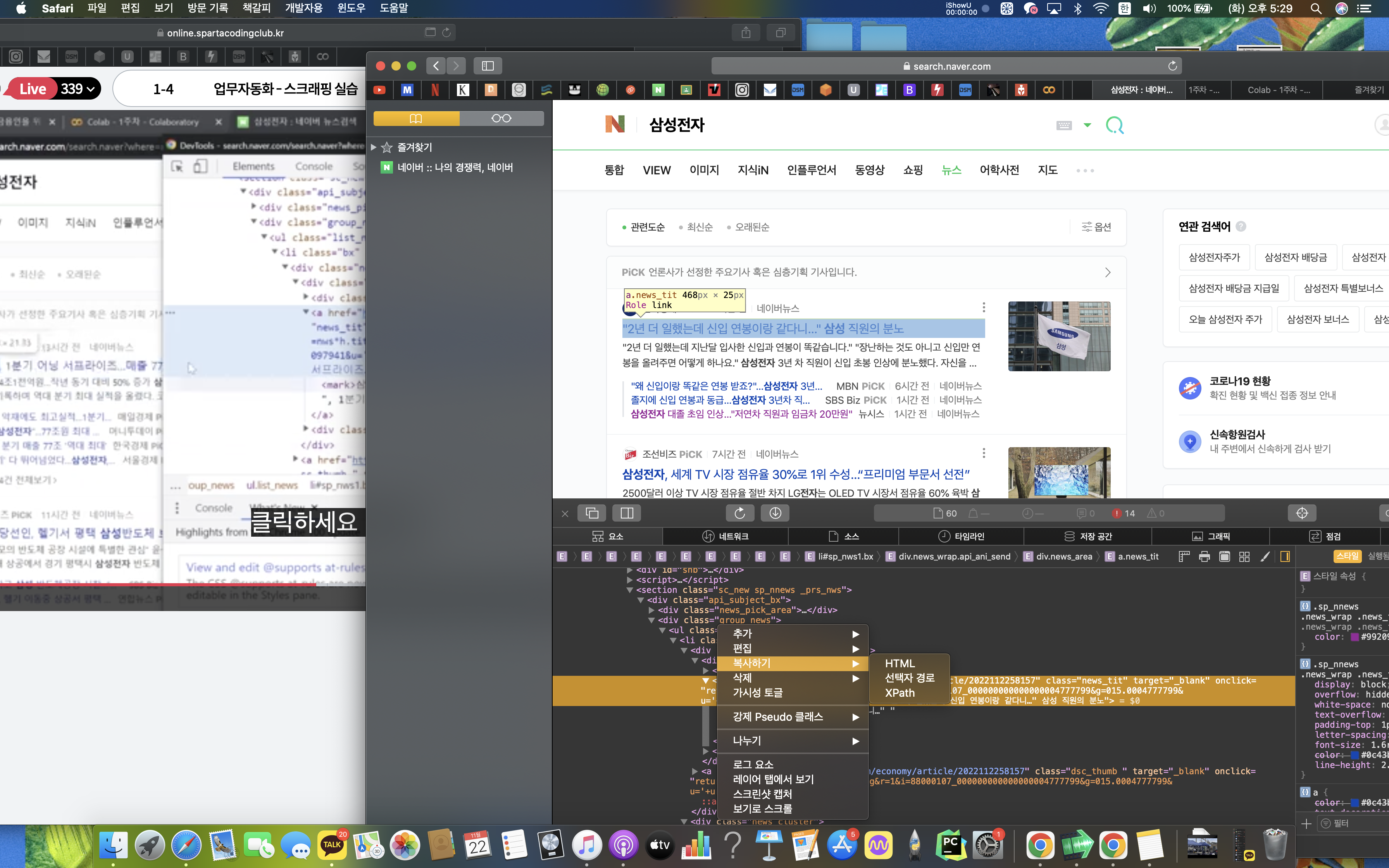1389x868 pixels.
Task: Toggle the details sidebar icon in elements toolbar
Action: point(1285,556)
